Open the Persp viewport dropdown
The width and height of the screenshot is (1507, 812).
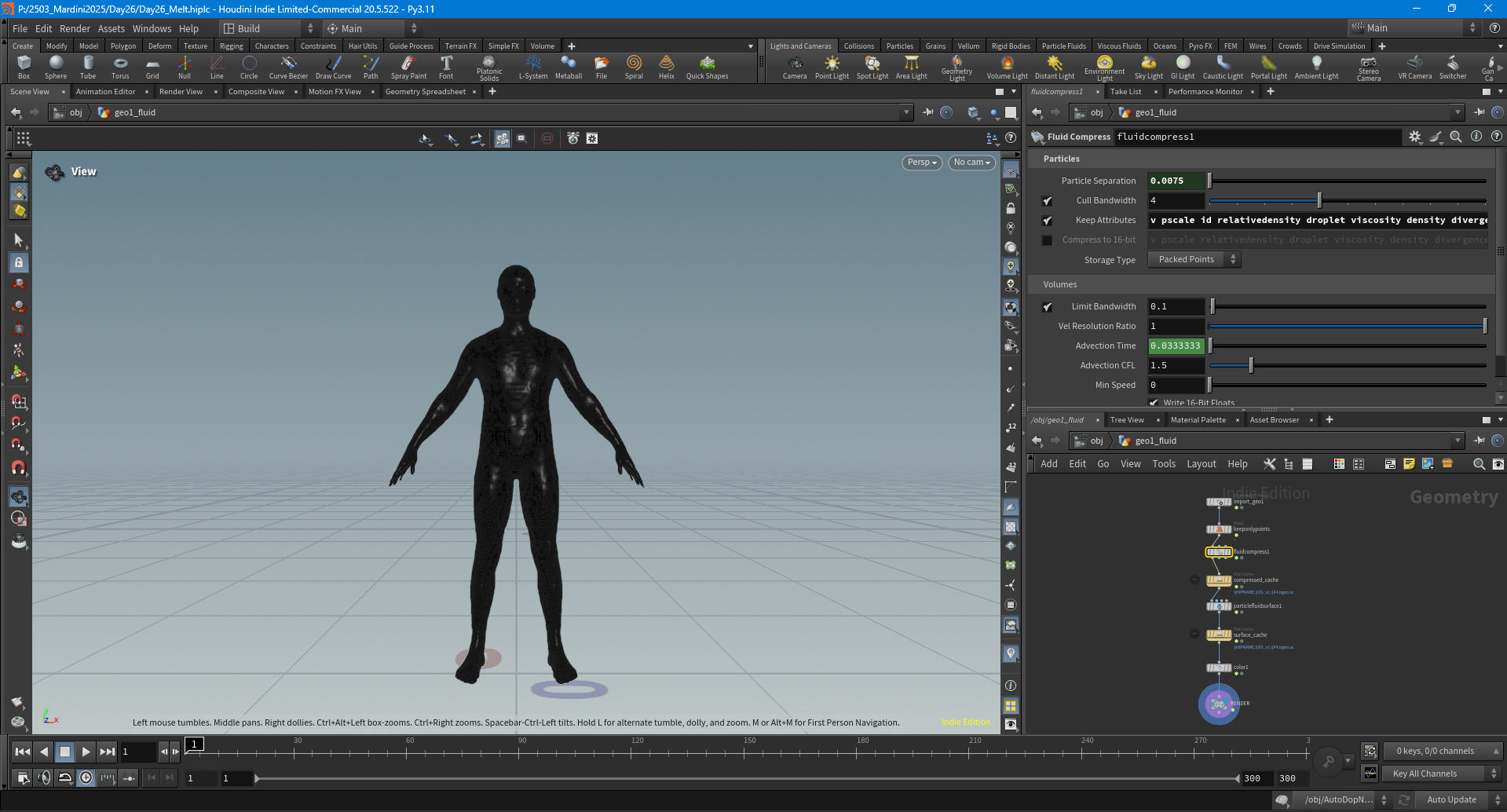922,163
